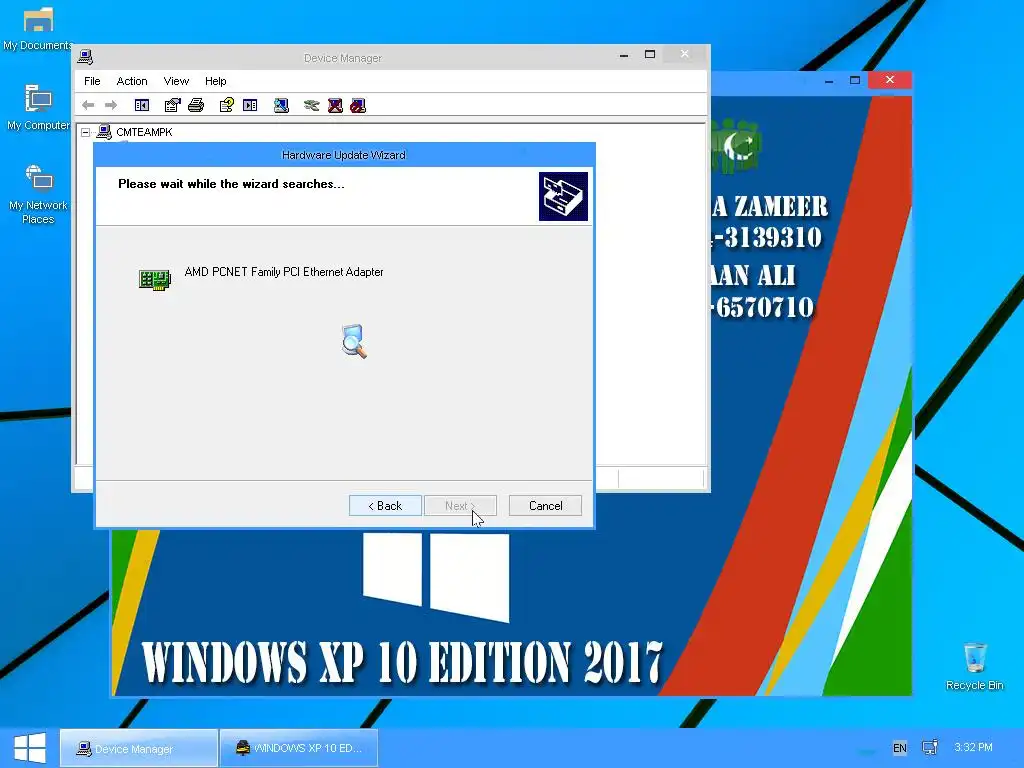This screenshot has height=768, width=1024.
Task: Click the searching magnifier animation icon
Action: tap(354, 341)
